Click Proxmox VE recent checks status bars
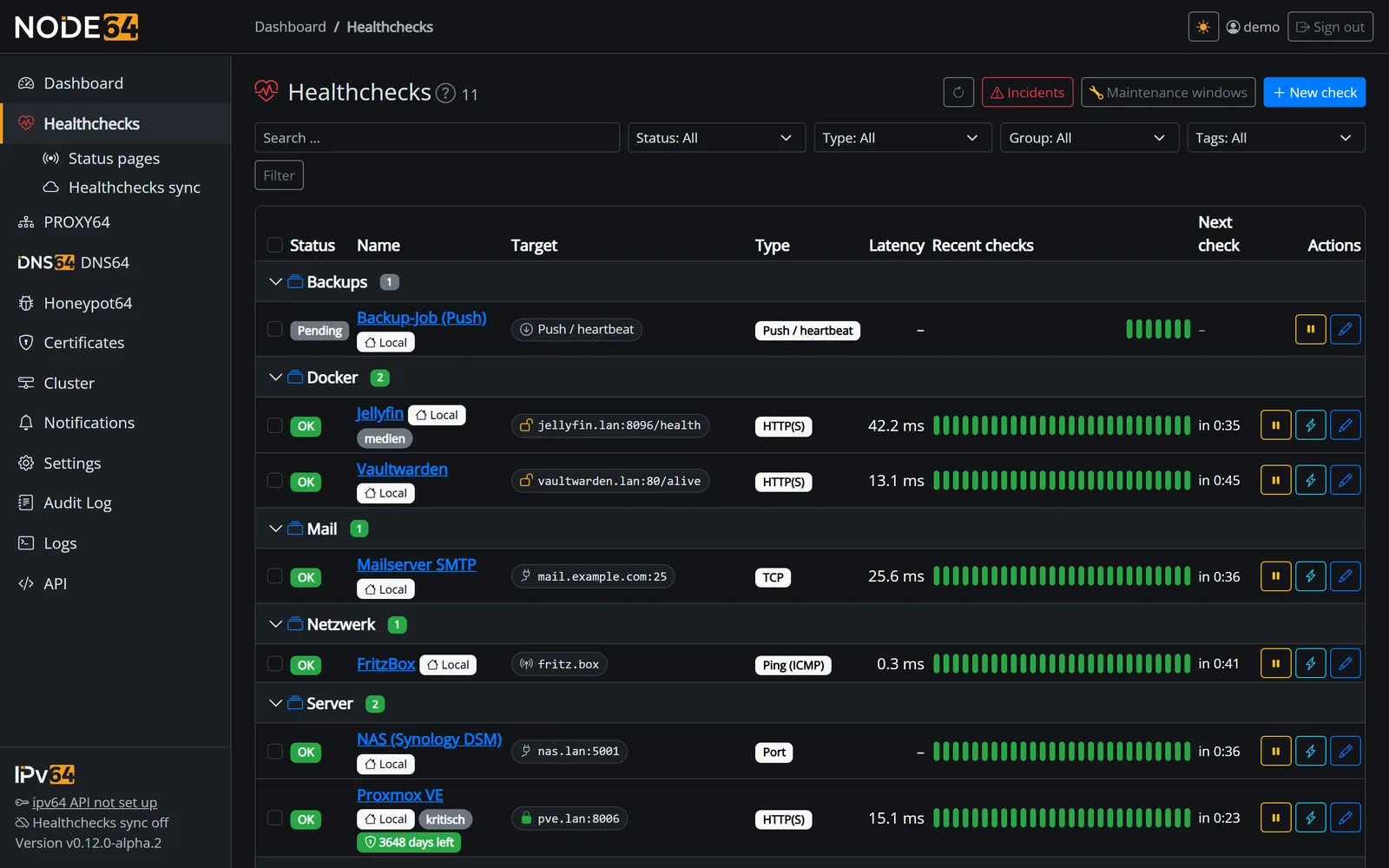 tap(1062, 818)
